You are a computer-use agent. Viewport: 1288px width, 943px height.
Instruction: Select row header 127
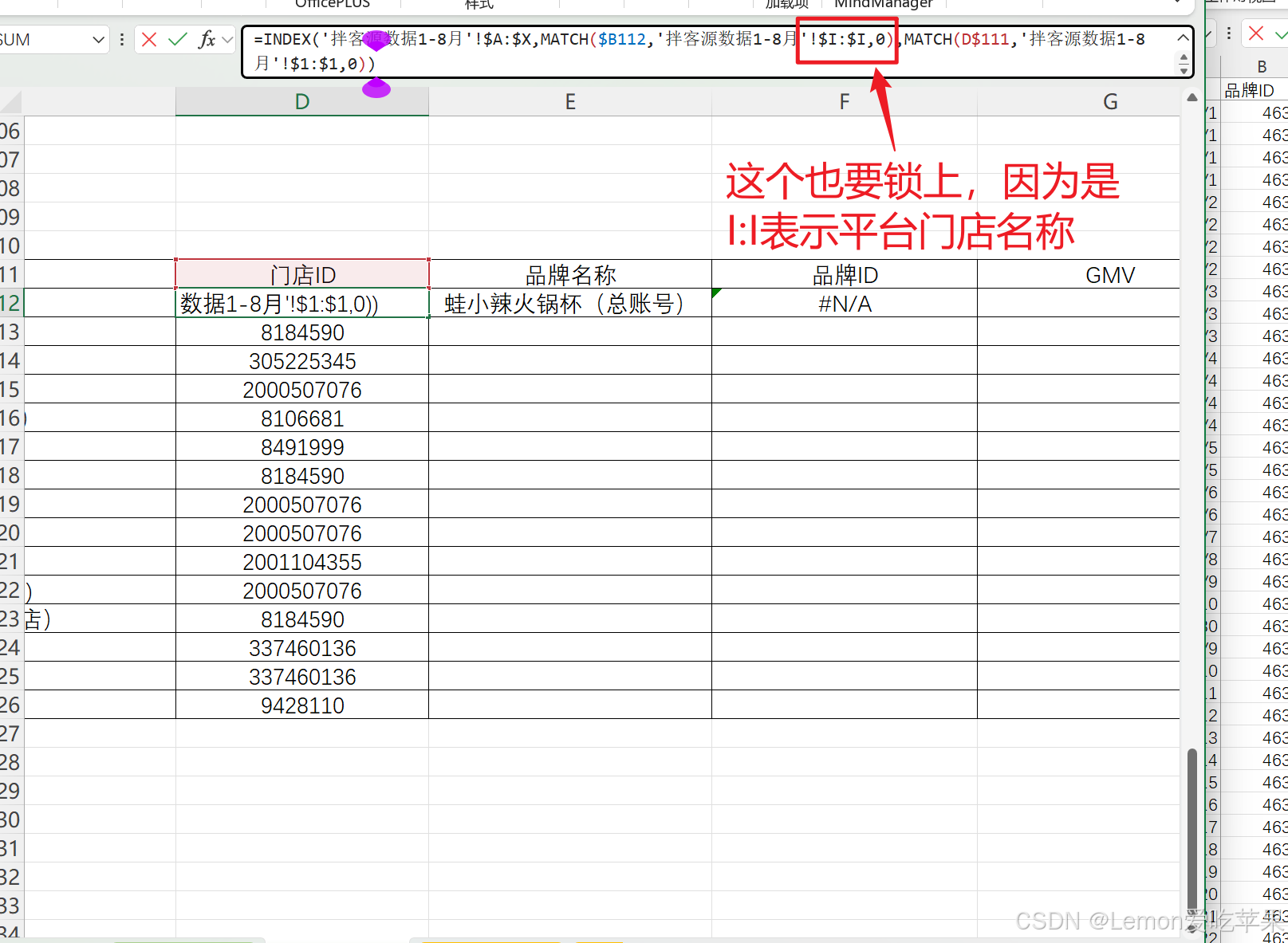tap(11, 733)
